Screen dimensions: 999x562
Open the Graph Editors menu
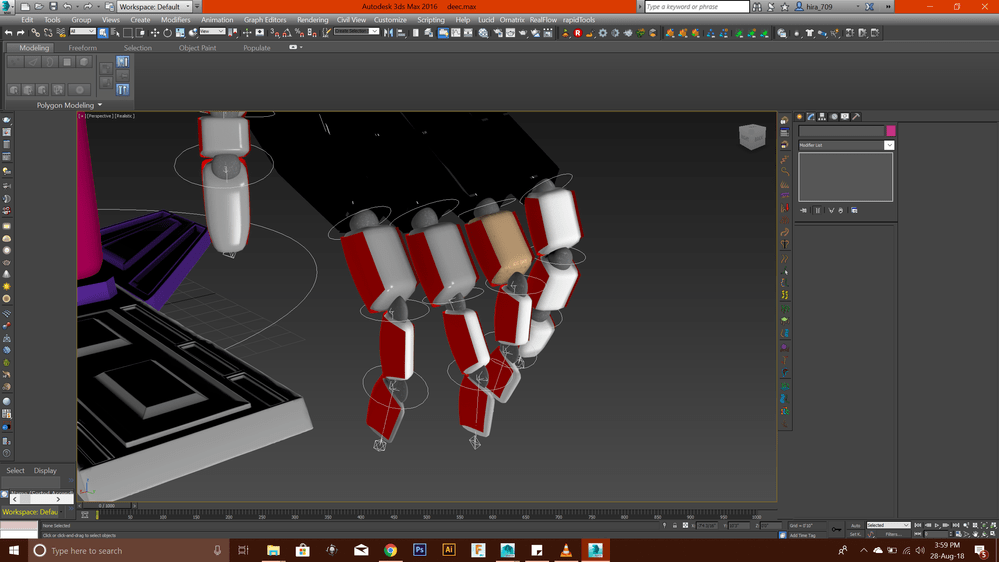point(265,20)
